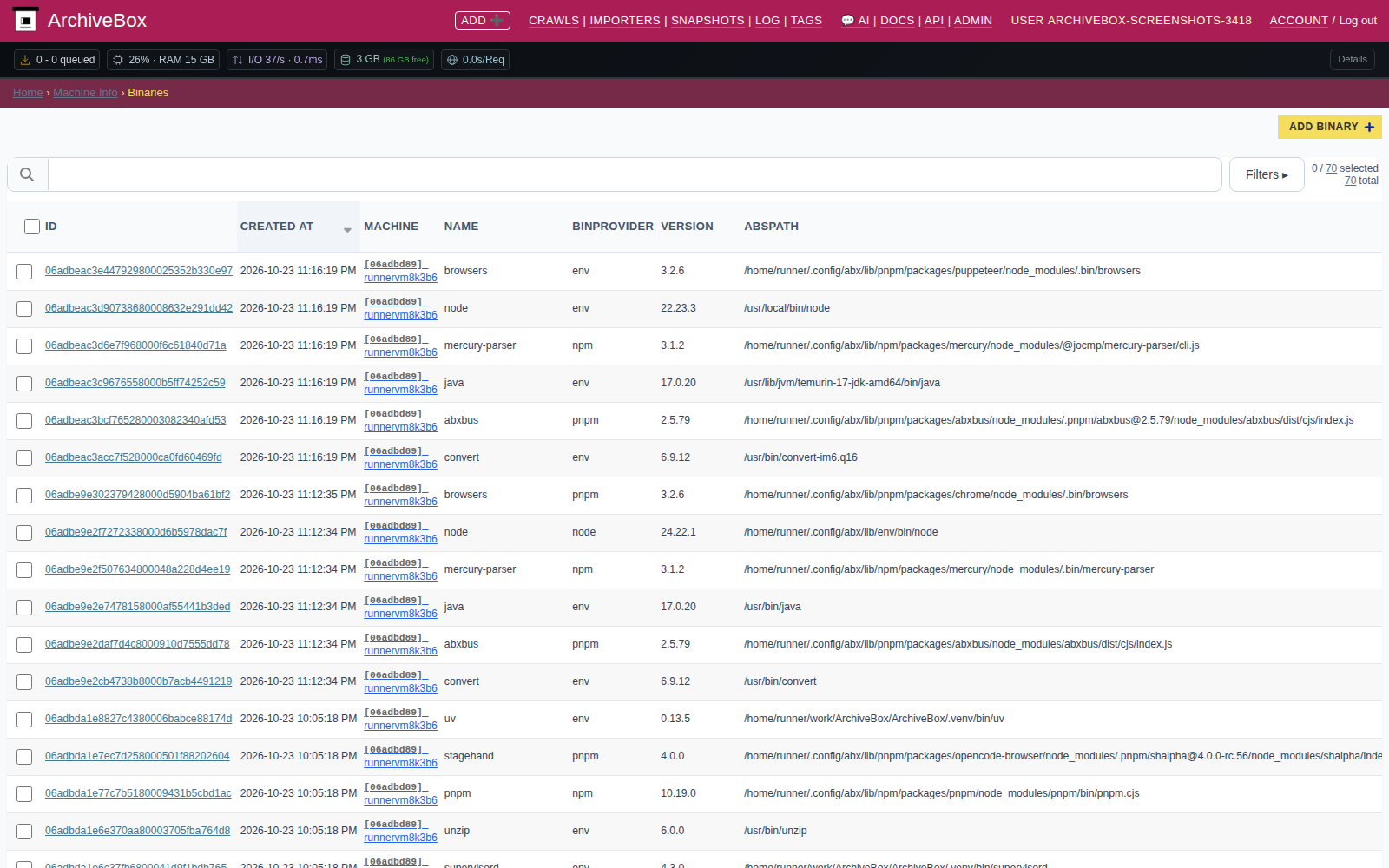The width and height of the screenshot is (1389, 868).
Task: Expand the Filters panel
Action: coord(1267,174)
